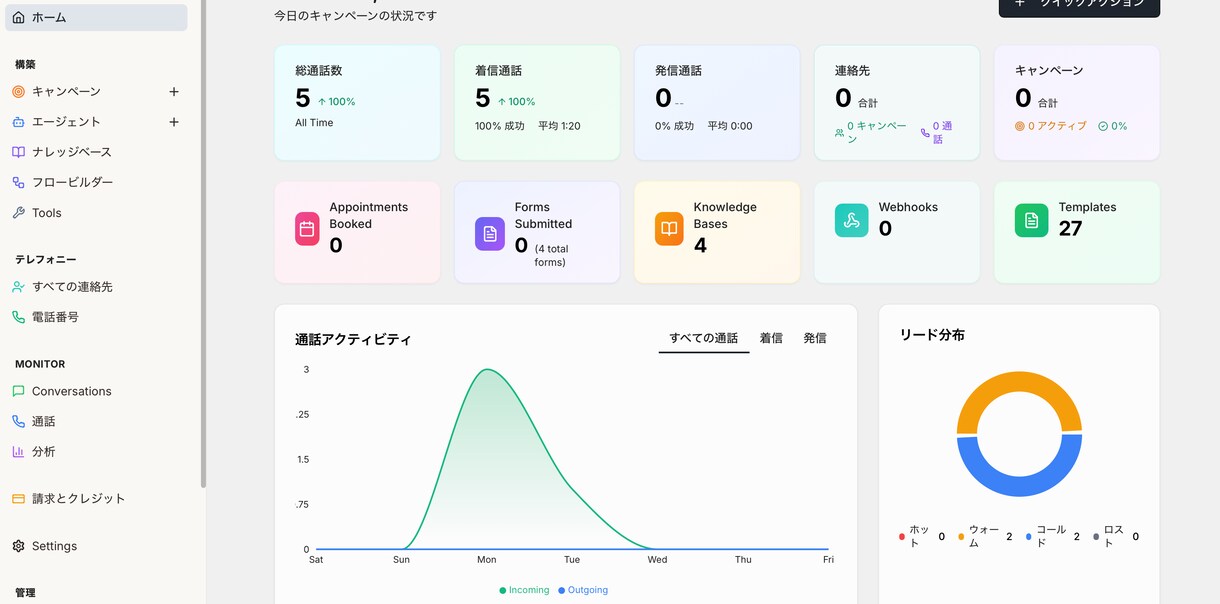
Task: Toggle the Outgoing series in chart legend
Action: tap(583, 590)
